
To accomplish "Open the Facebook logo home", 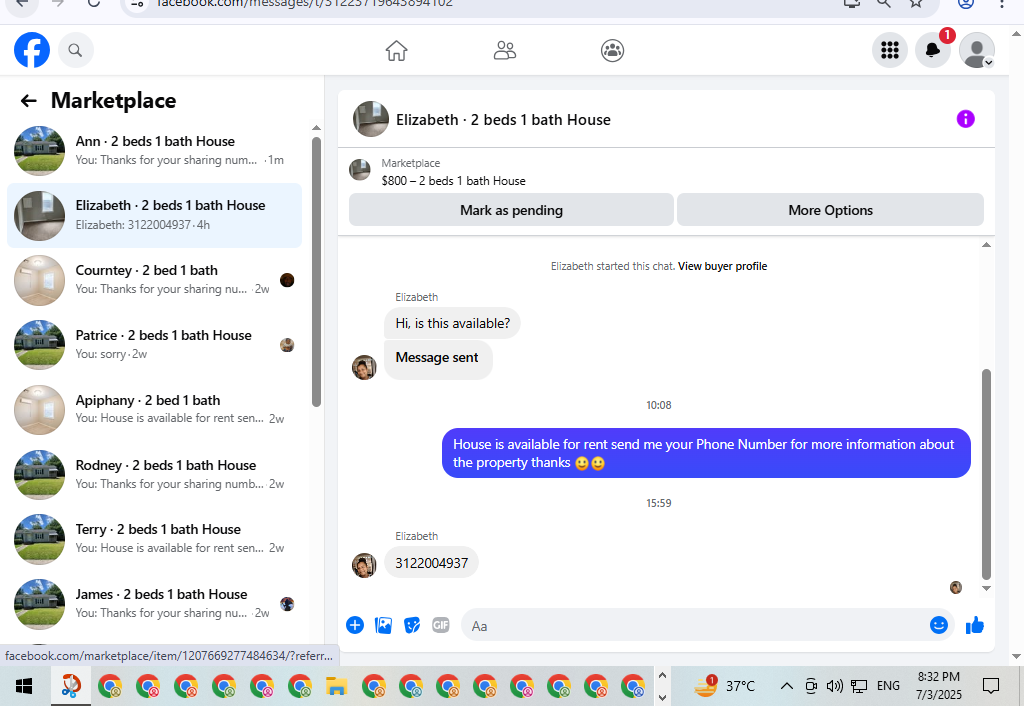I will pyautogui.click(x=32, y=50).
